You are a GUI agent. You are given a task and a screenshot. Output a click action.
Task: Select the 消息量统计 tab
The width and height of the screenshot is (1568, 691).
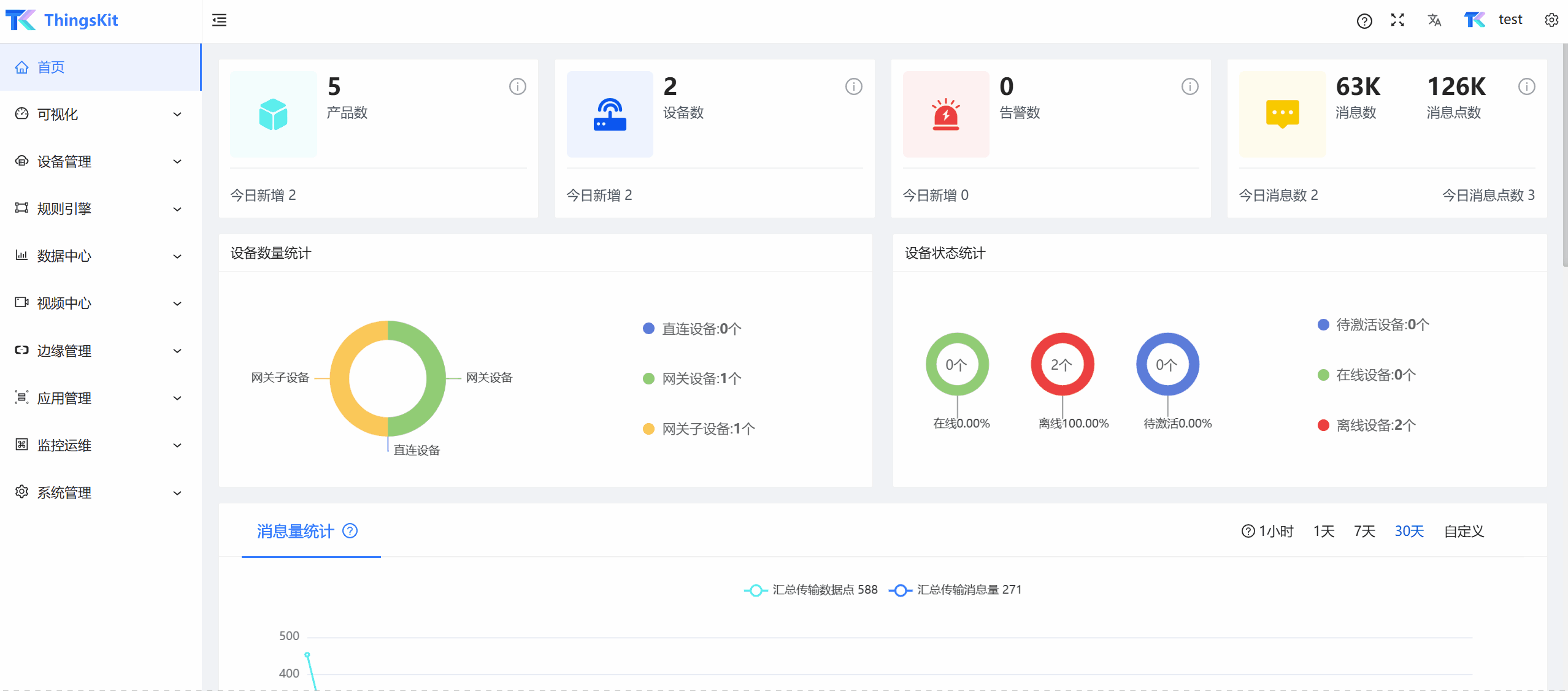pyautogui.click(x=296, y=531)
